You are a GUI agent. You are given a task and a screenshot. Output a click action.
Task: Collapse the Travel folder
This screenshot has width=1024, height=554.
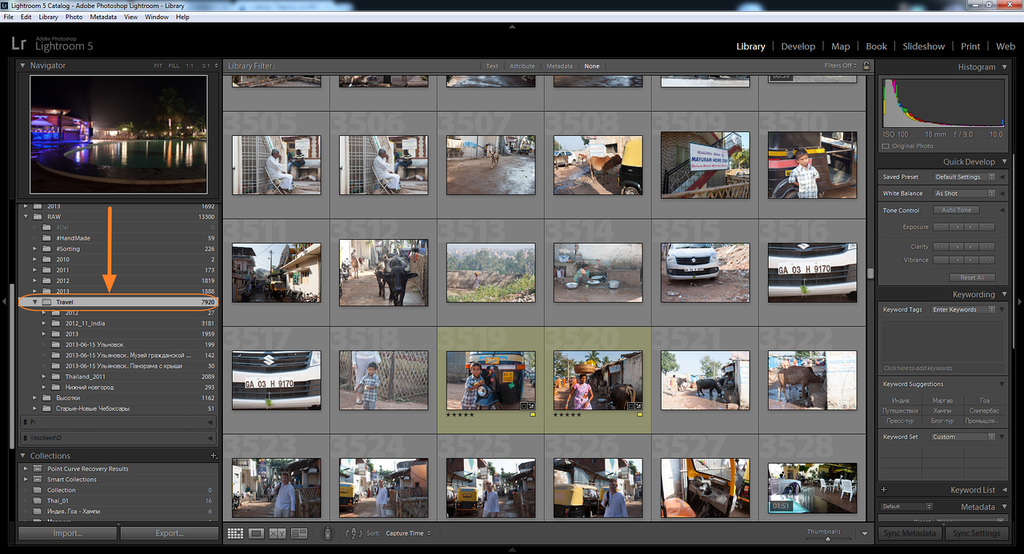coord(35,302)
